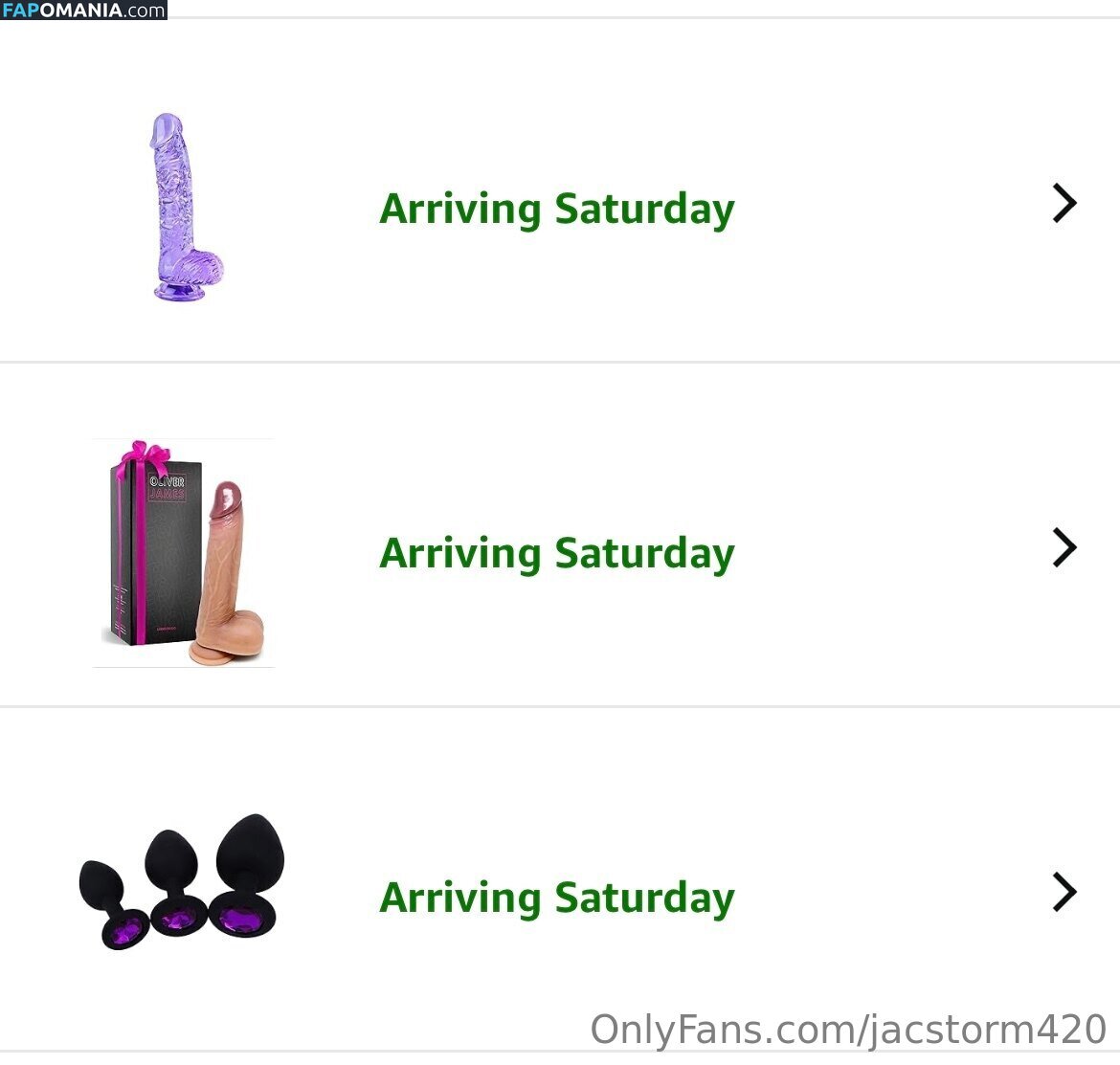Open the Oliver James boxed product thumbnail

184,553
